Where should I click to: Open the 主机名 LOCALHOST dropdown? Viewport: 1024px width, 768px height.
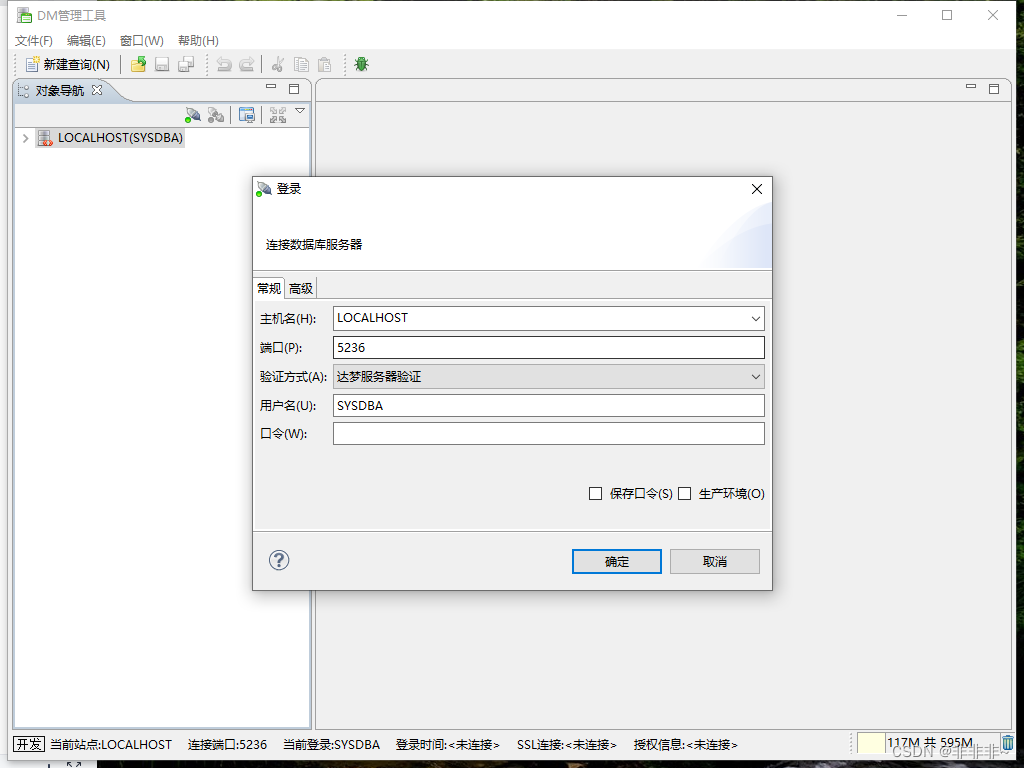point(756,319)
